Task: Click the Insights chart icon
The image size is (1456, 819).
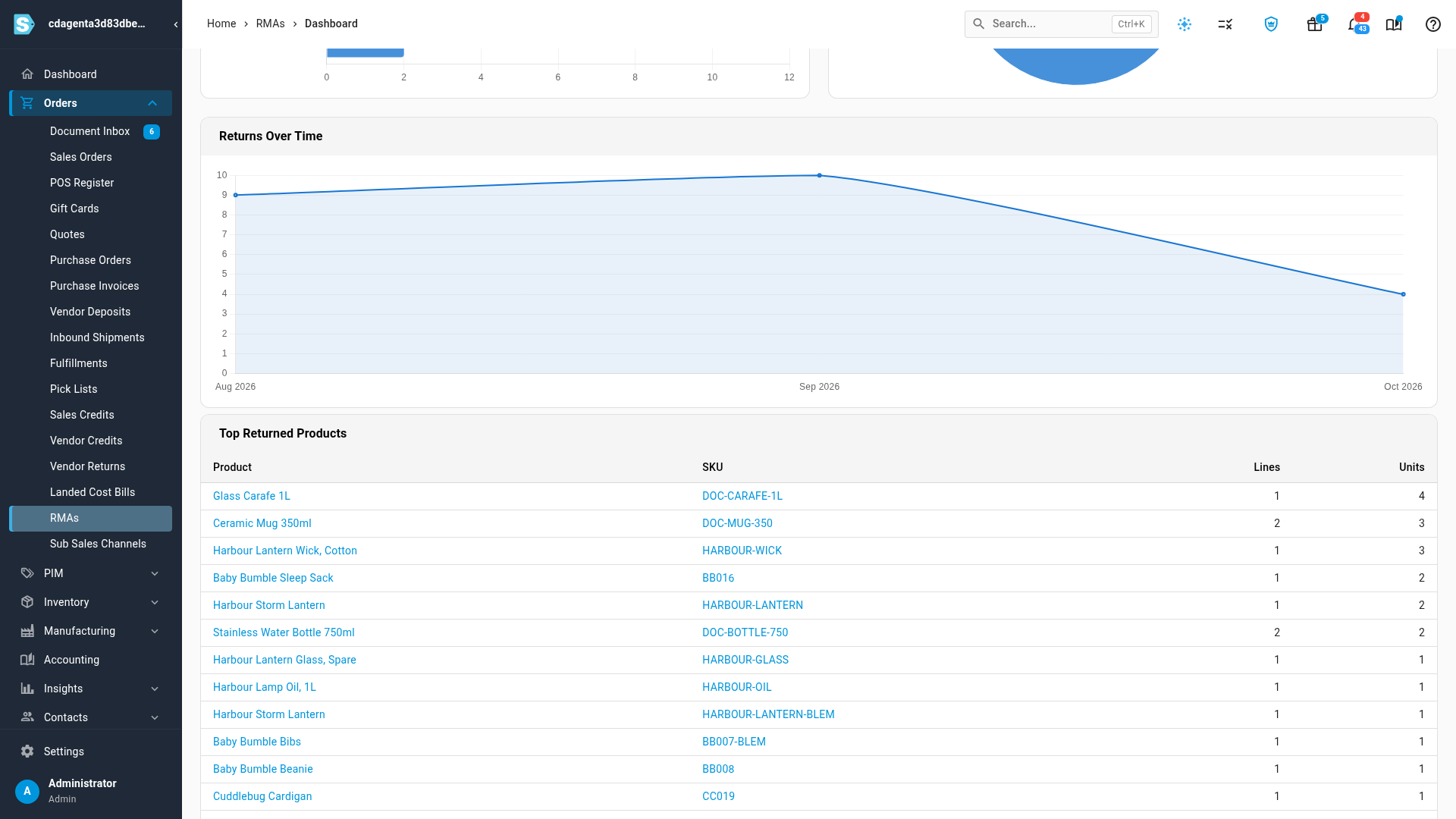Action: coord(27,689)
